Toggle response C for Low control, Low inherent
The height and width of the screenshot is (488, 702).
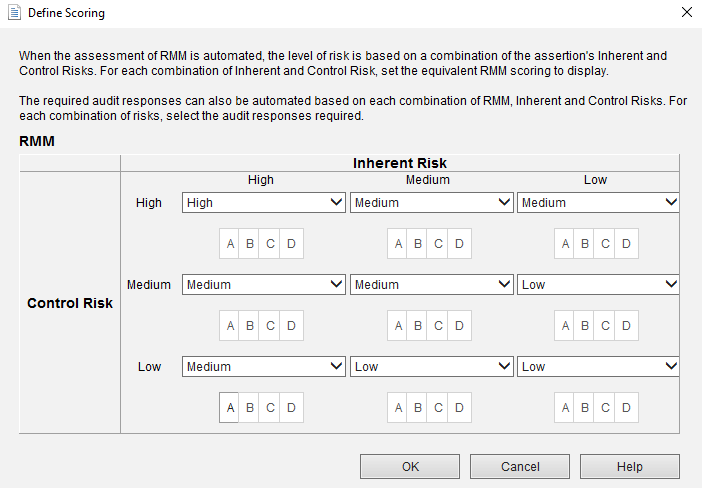606,407
